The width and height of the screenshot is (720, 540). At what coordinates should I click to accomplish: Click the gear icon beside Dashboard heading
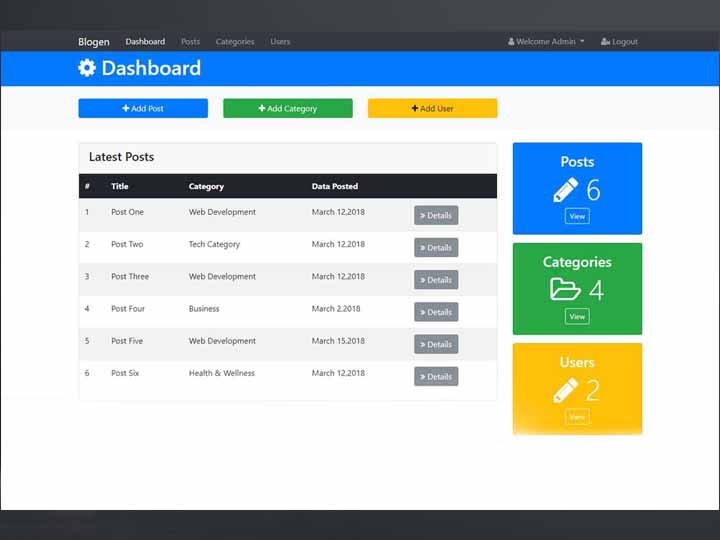[87, 68]
